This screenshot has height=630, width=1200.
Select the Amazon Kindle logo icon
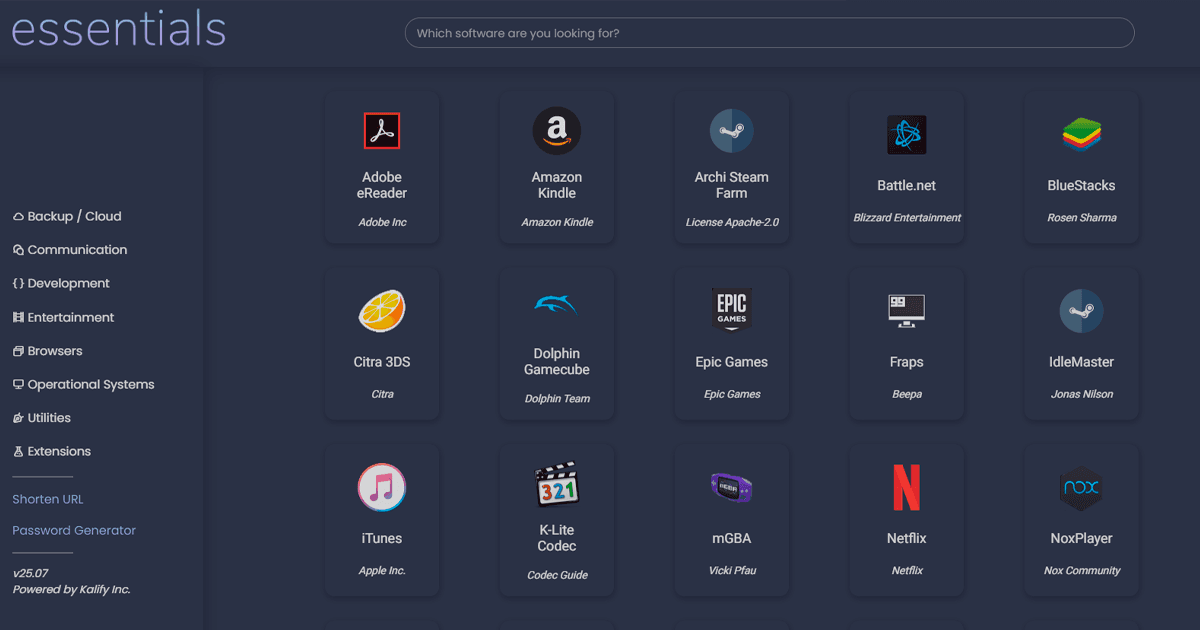coord(557,131)
